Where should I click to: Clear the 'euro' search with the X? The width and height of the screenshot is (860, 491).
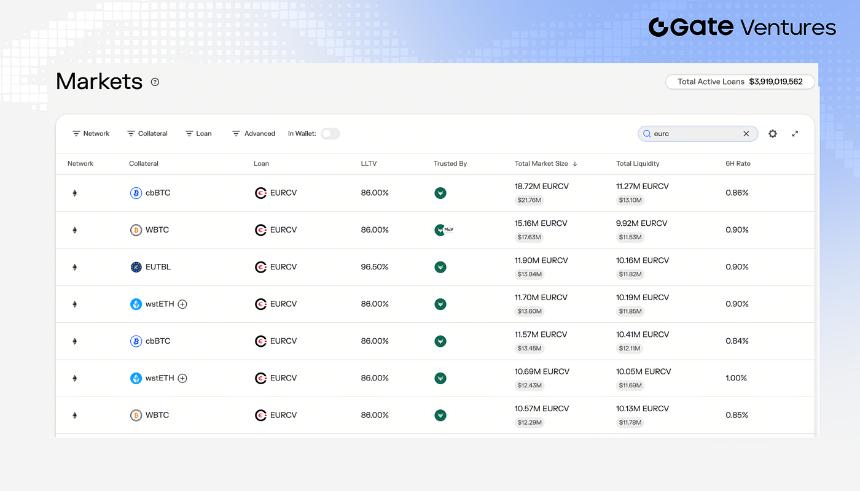tap(746, 133)
